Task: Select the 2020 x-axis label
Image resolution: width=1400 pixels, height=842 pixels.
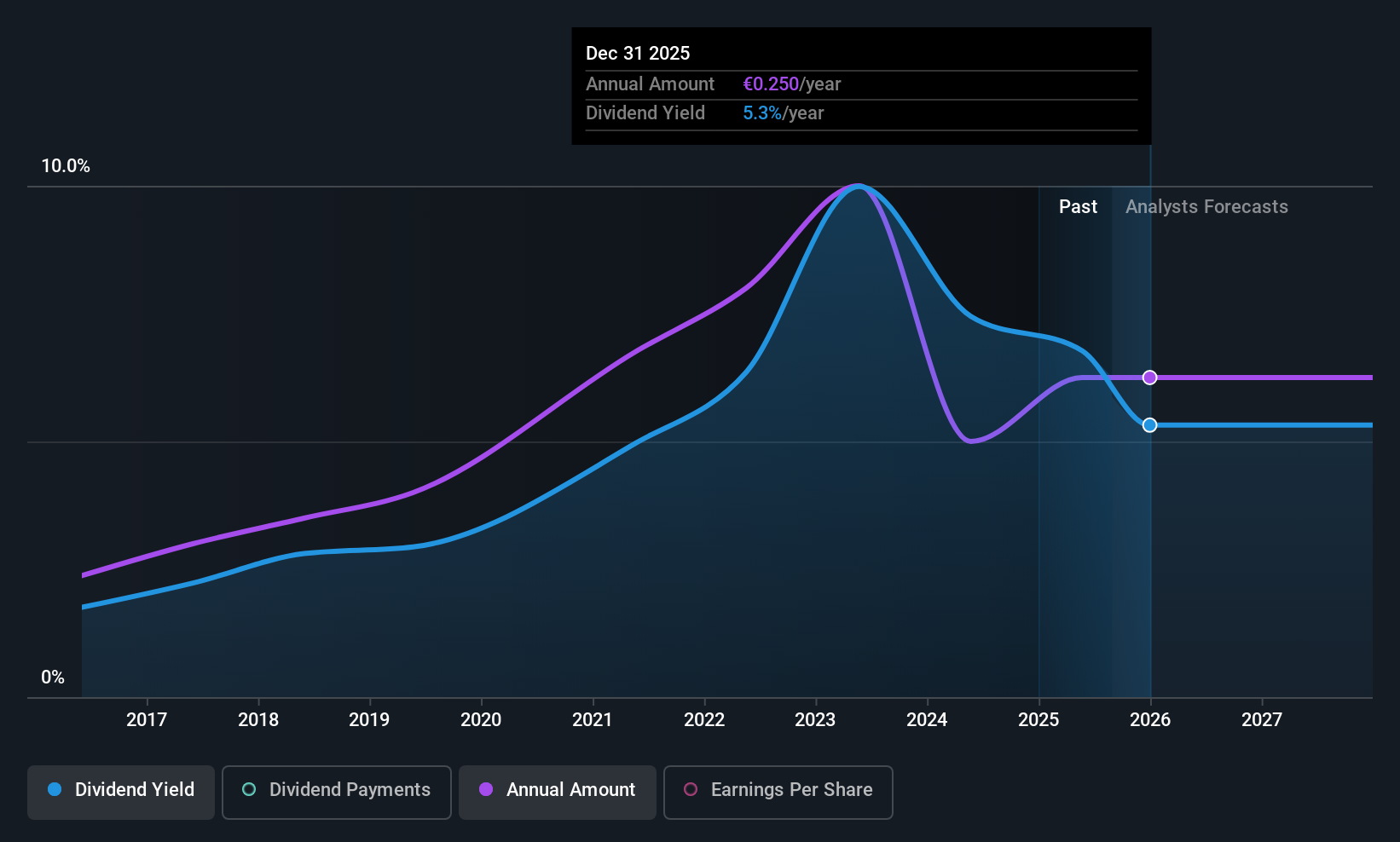Action: [x=481, y=720]
